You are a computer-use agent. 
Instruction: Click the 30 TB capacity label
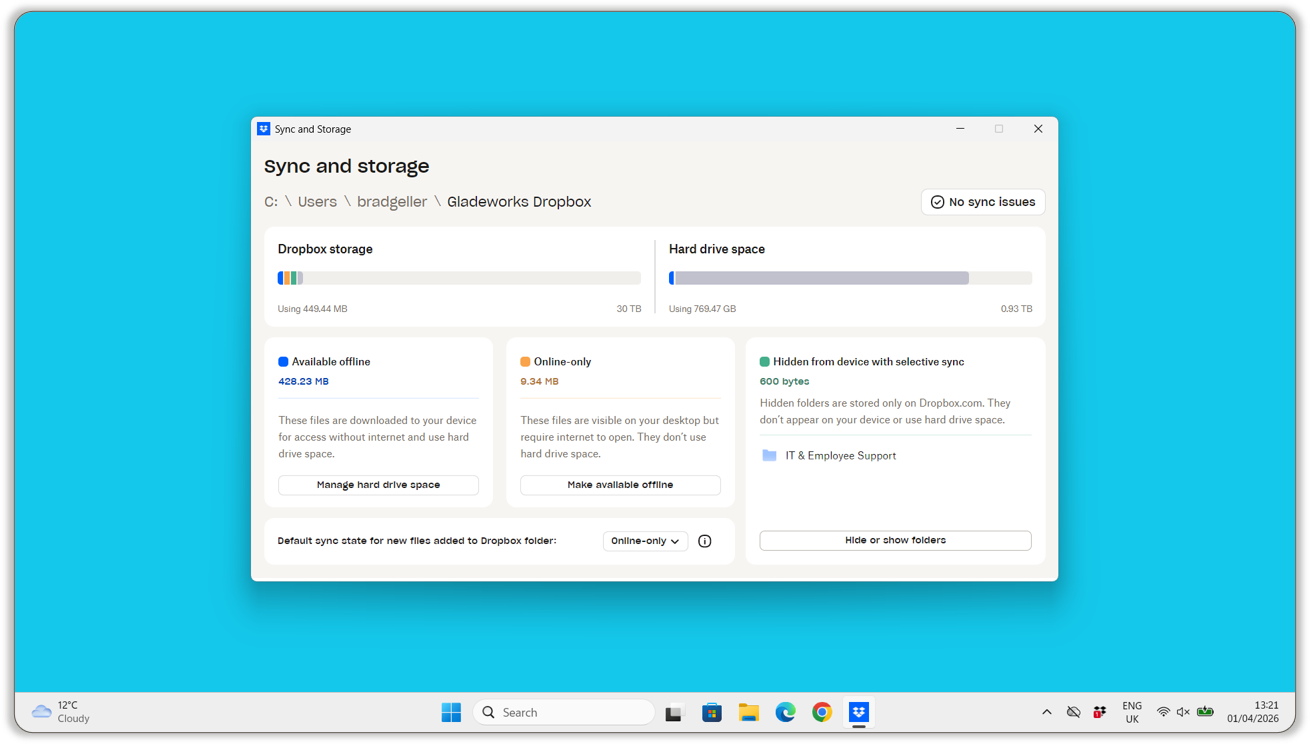tap(629, 309)
